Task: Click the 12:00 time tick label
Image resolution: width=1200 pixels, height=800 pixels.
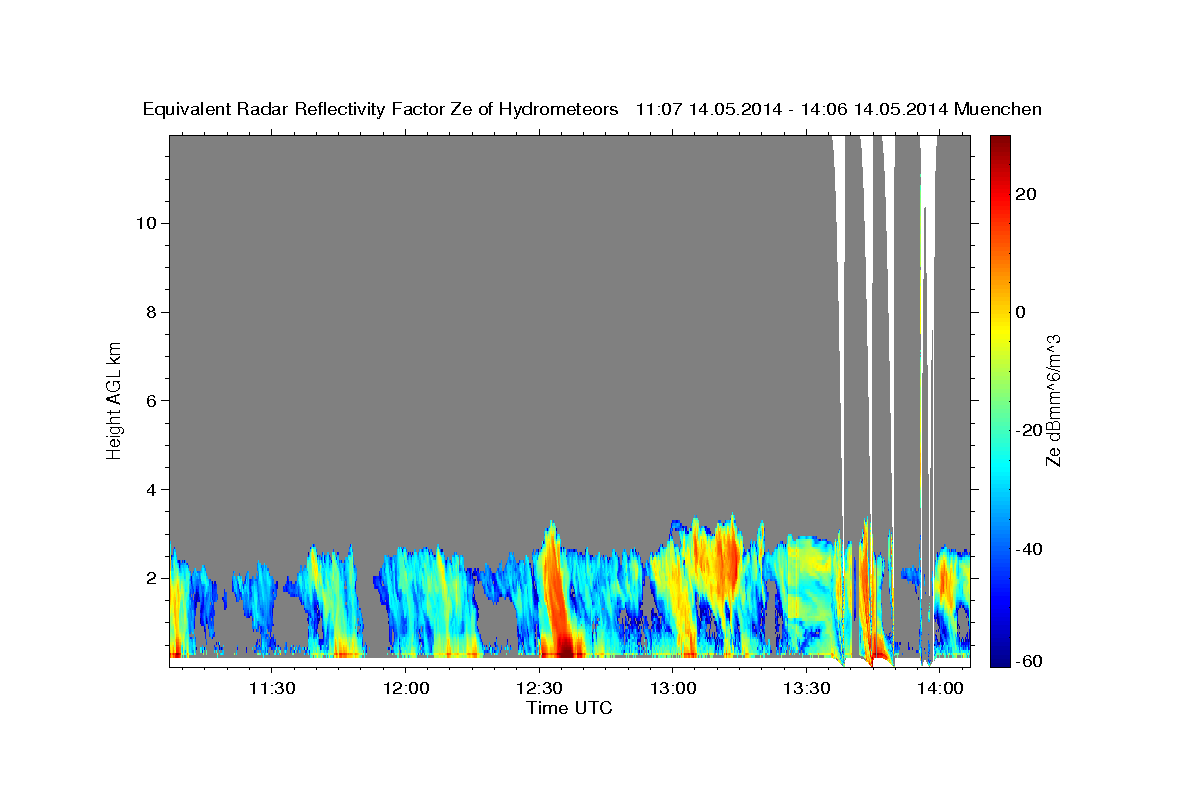Action: tap(405, 688)
